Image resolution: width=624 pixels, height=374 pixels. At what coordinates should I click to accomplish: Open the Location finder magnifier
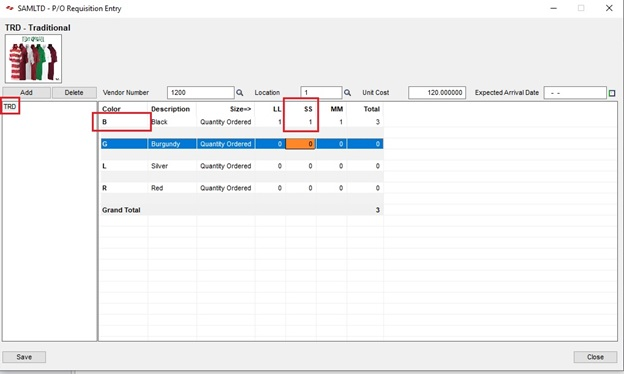tap(347, 93)
